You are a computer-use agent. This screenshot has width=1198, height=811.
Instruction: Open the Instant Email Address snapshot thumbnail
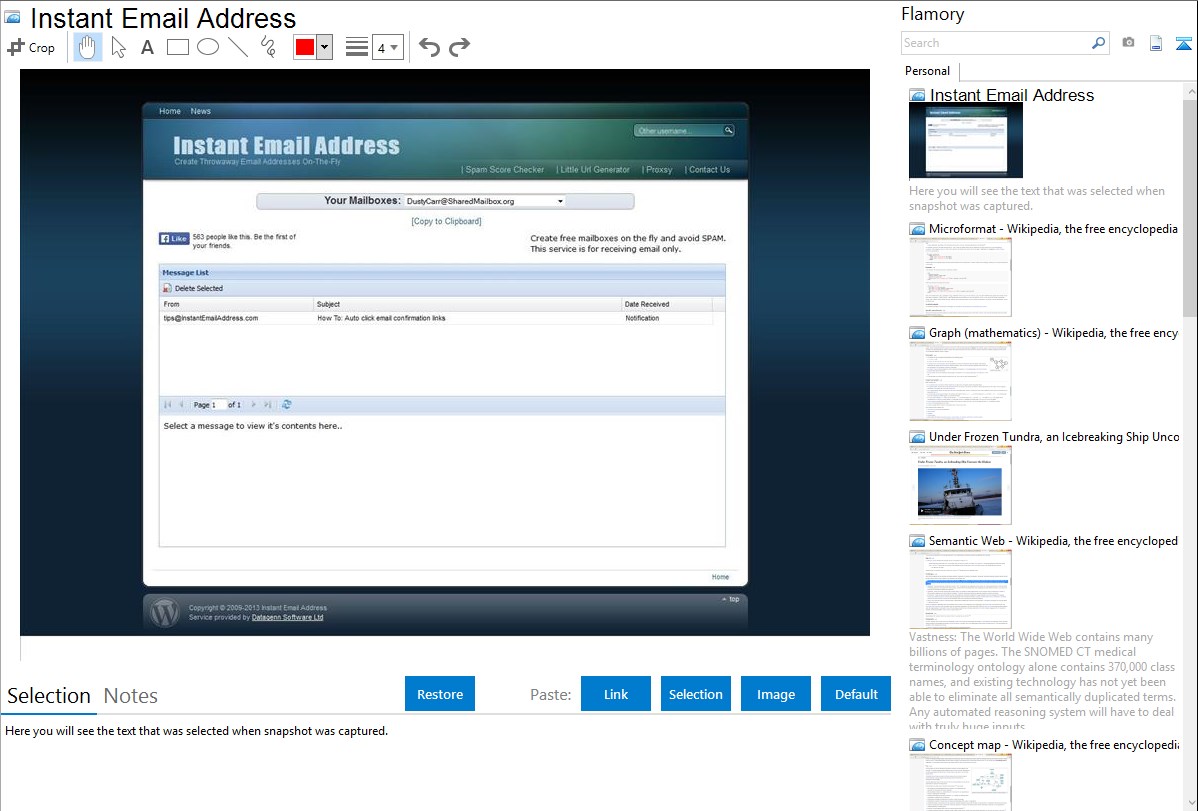tap(966, 141)
